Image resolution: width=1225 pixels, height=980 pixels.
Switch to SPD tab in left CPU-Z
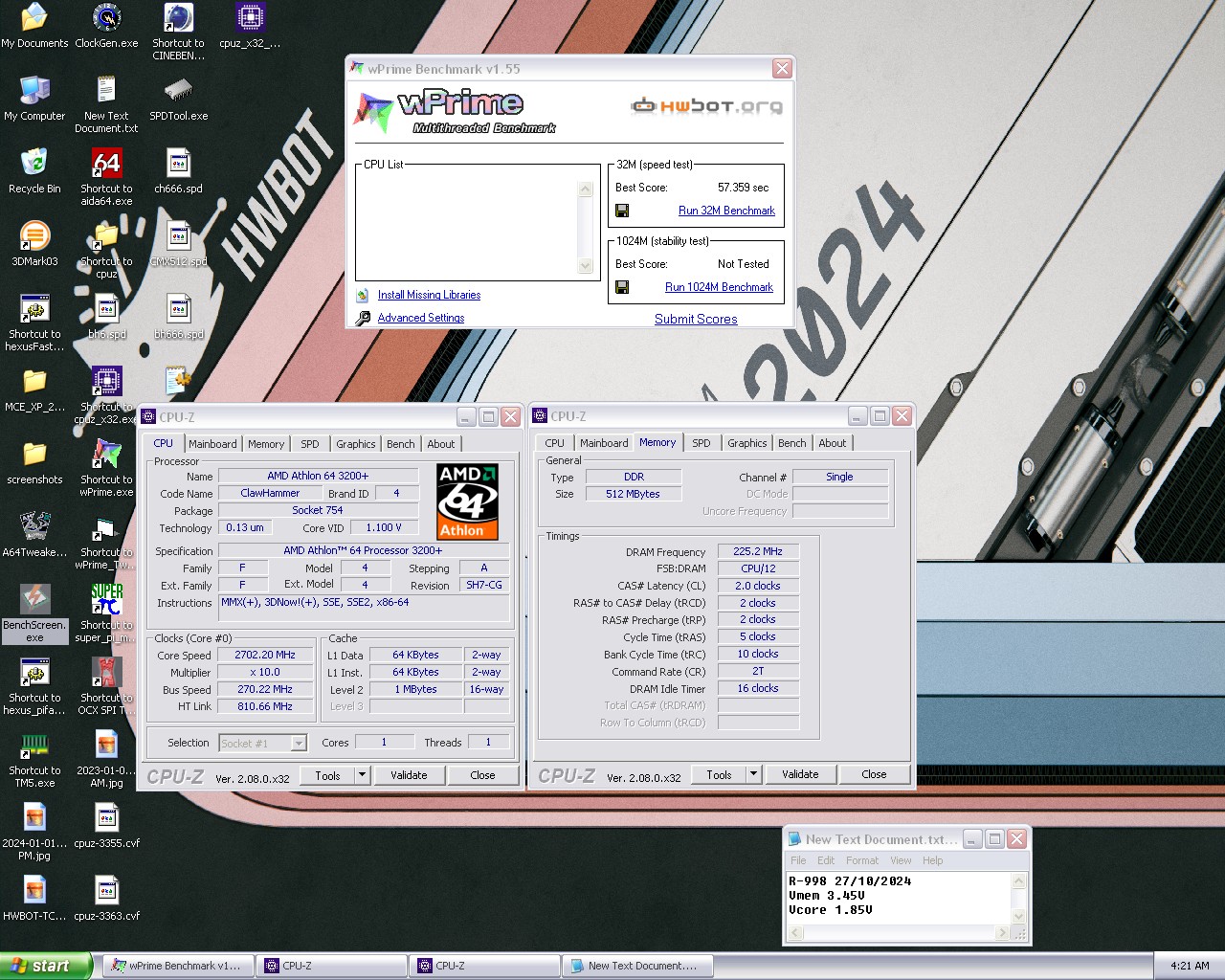pos(310,444)
